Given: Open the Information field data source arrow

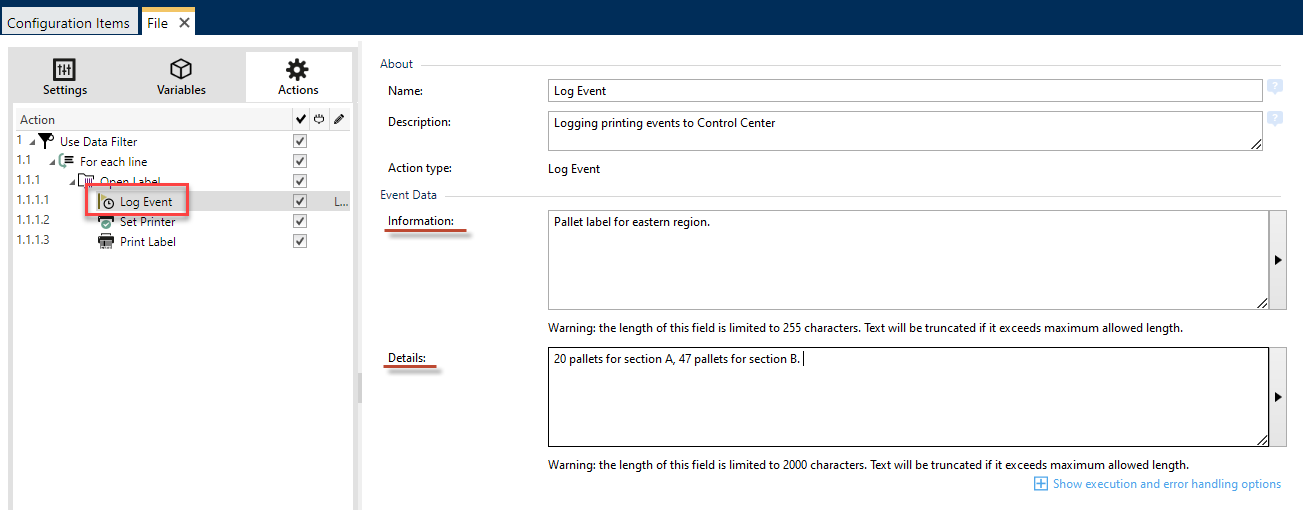Looking at the screenshot, I should [x=1277, y=260].
